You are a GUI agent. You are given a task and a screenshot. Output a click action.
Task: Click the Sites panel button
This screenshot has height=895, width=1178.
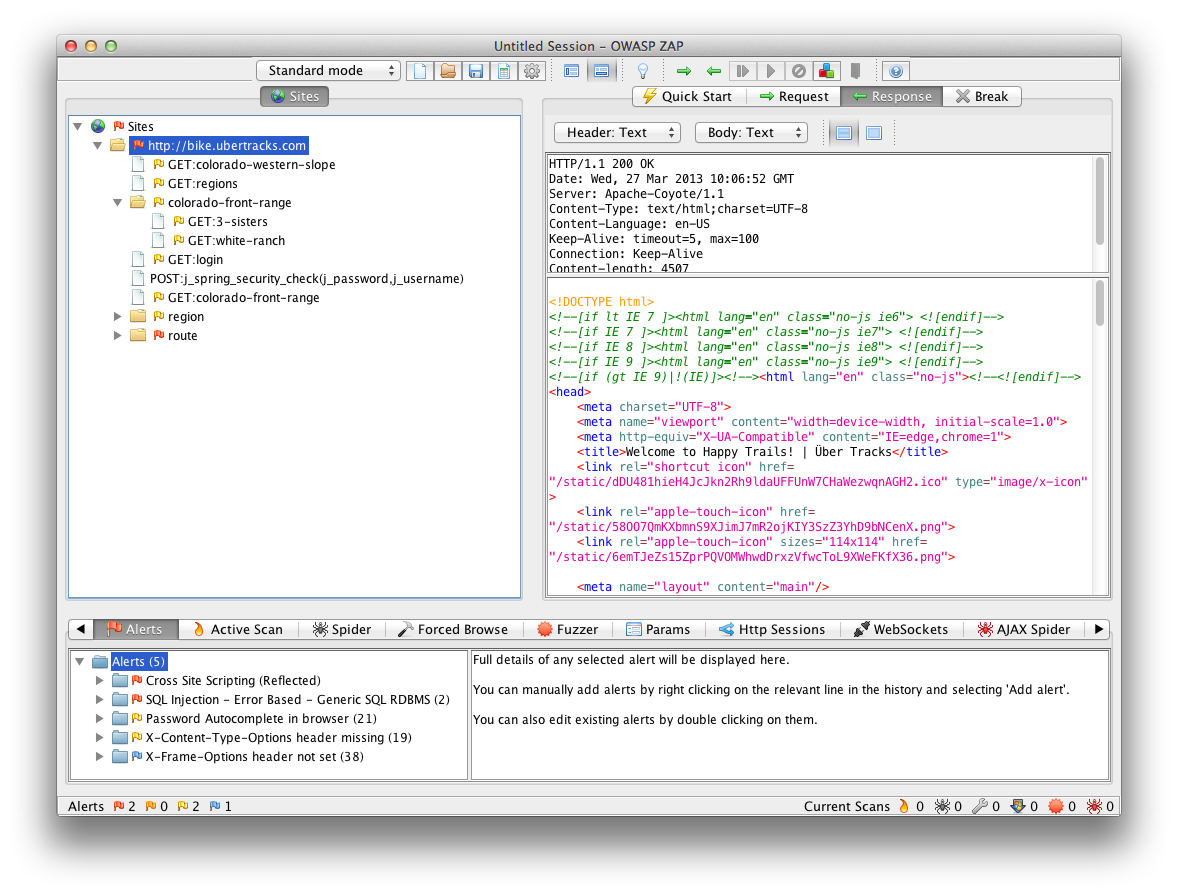[295, 97]
